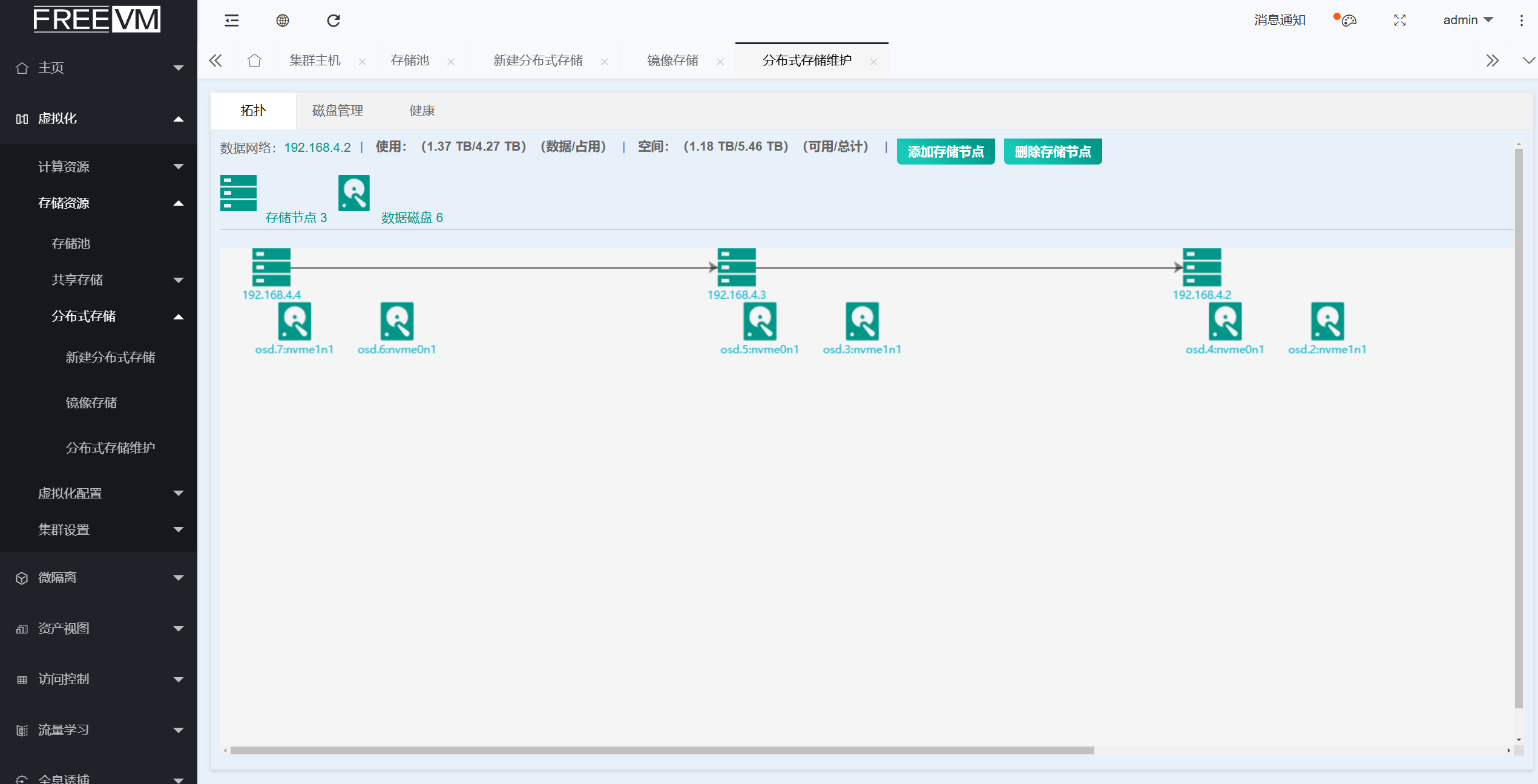Click the sidebar collapse menu icon
Viewport: 1538px width, 784px height.
point(232,21)
